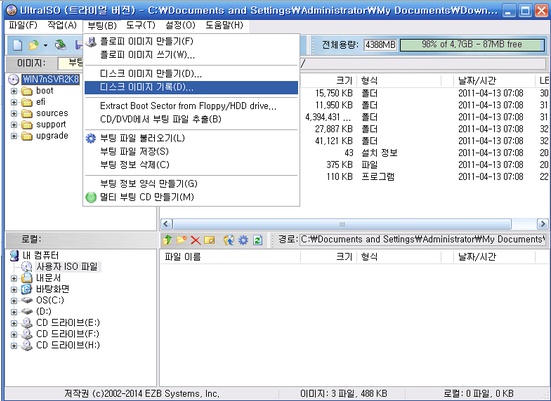This screenshot has height=401, width=551.
Task: Click the local refresh icon
Action: coord(258,240)
